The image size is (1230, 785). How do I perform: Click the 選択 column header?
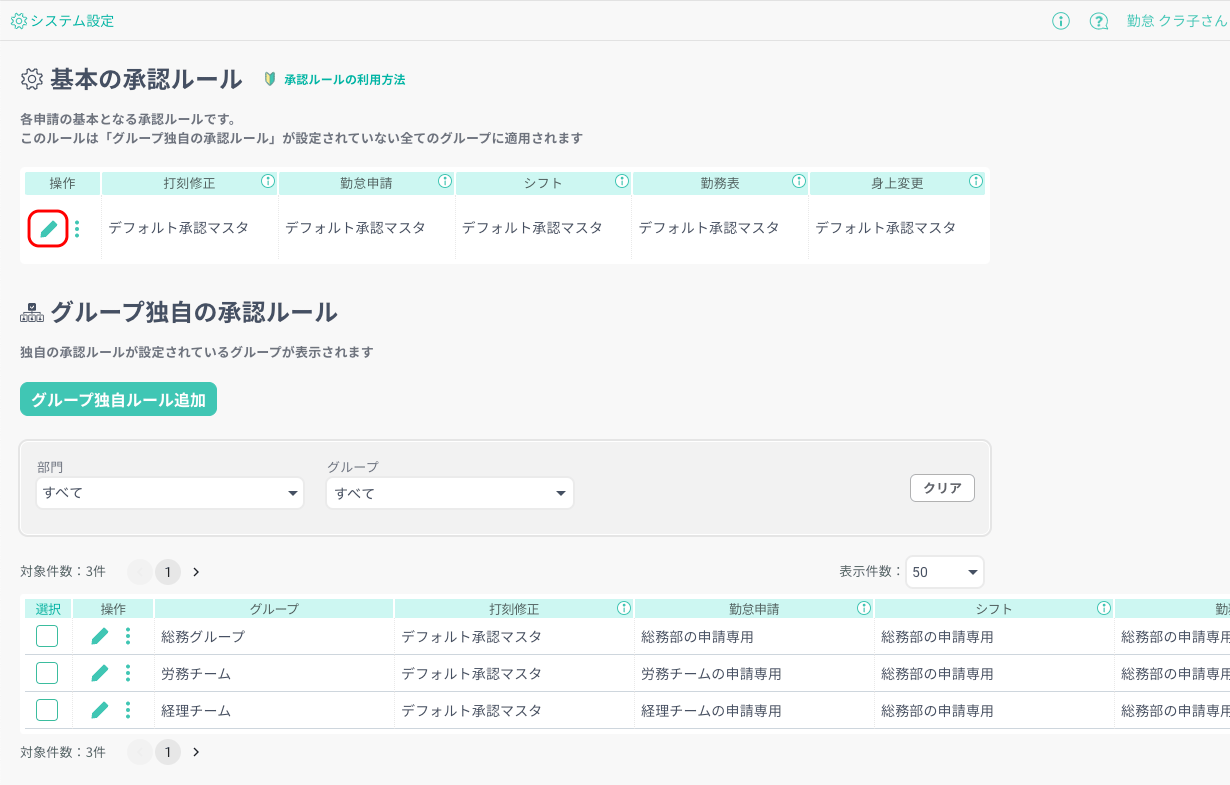point(48,609)
